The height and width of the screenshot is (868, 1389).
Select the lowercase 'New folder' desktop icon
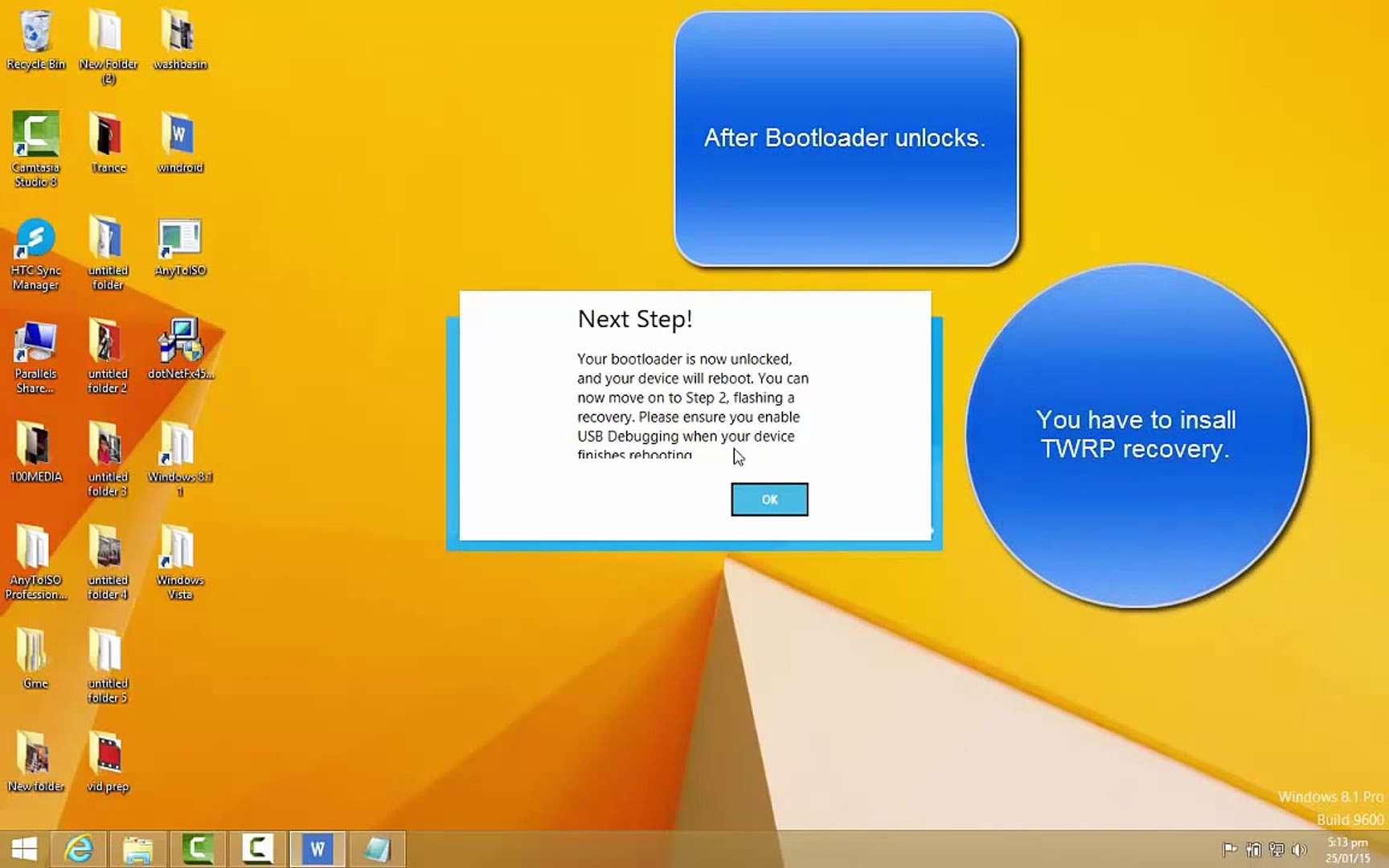(35, 762)
